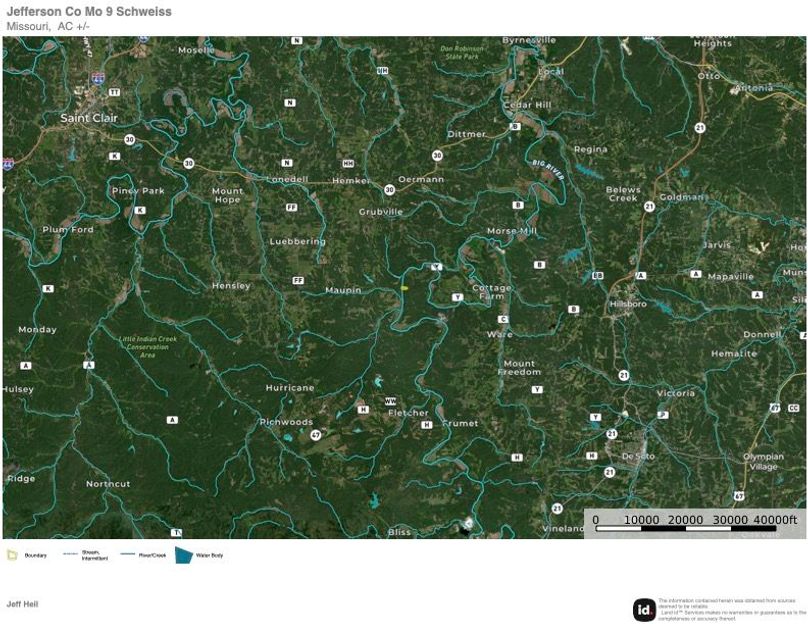The width and height of the screenshot is (808, 624).
Task: Click the WW highway shield above Fletcher
Action: point(390,399)
